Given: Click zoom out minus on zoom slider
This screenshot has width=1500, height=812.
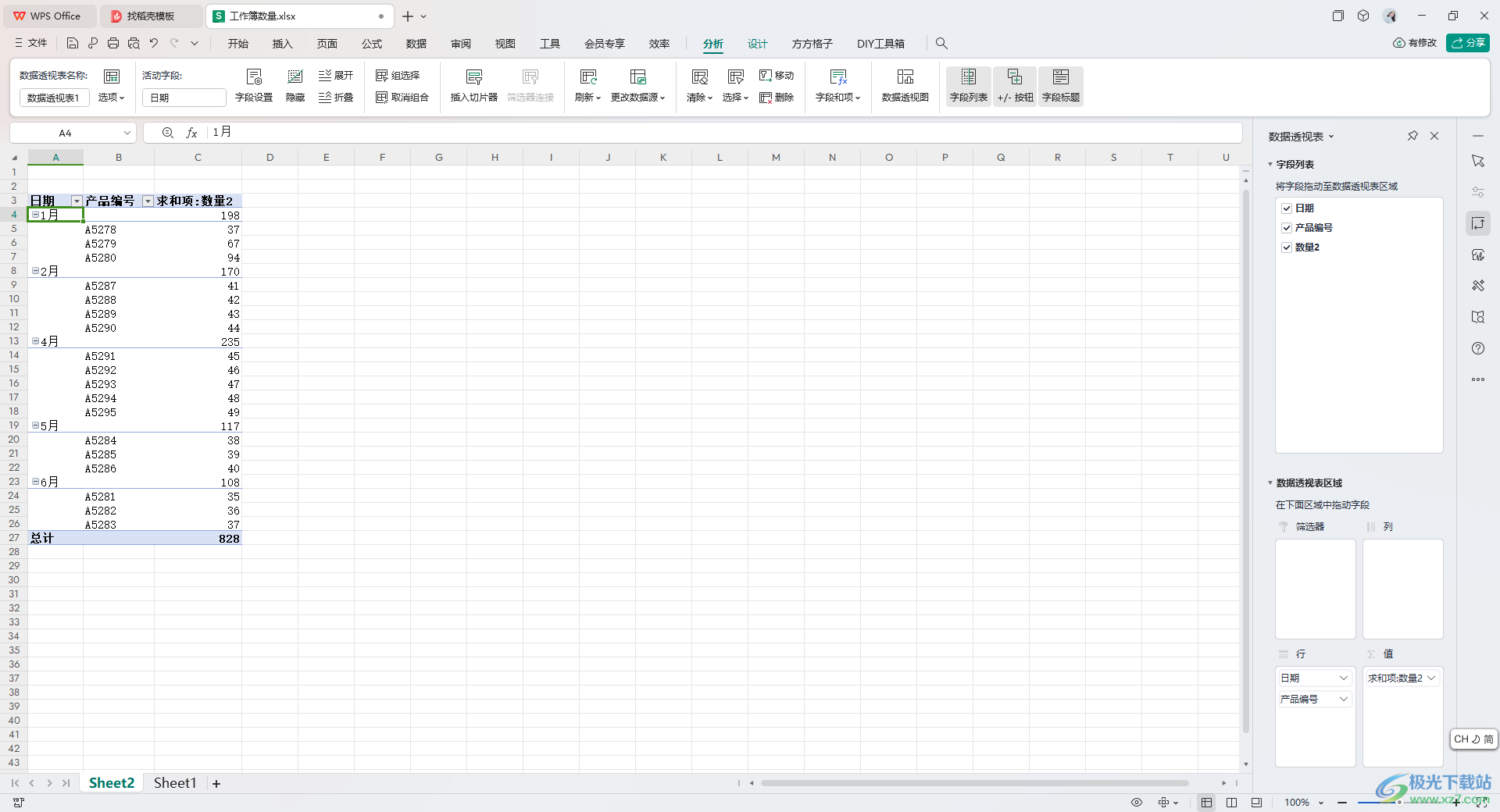Looking at the screenshot, I should (1342, 803).
